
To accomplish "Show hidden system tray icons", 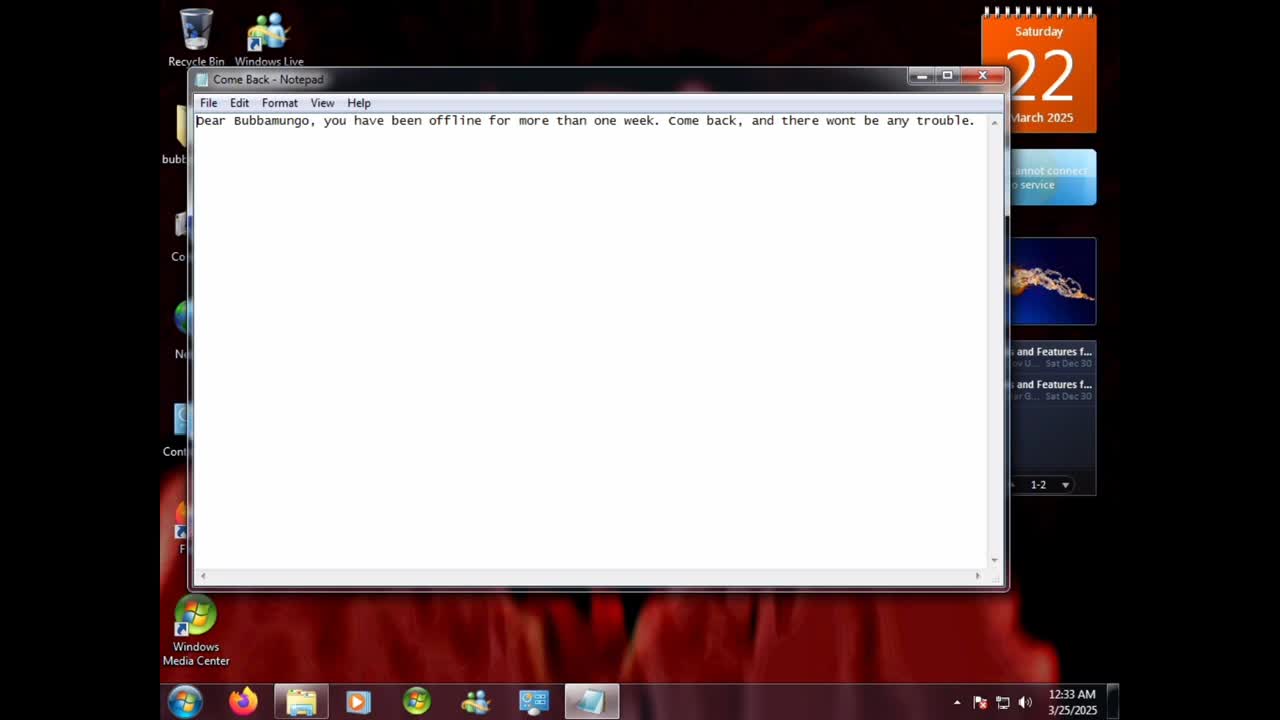I will tap(957, 702).
